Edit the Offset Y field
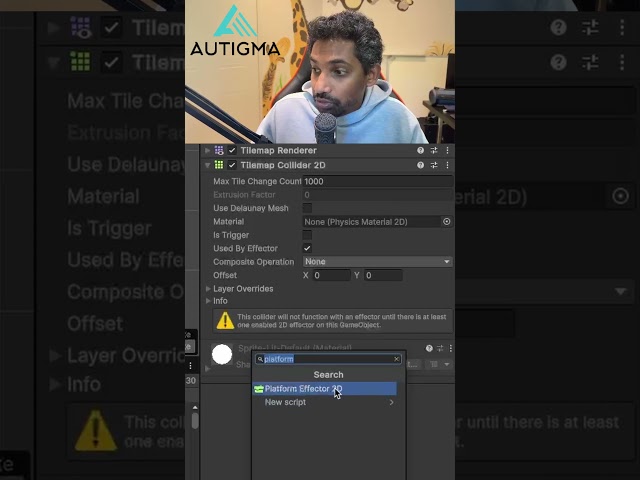 (384, 276)
